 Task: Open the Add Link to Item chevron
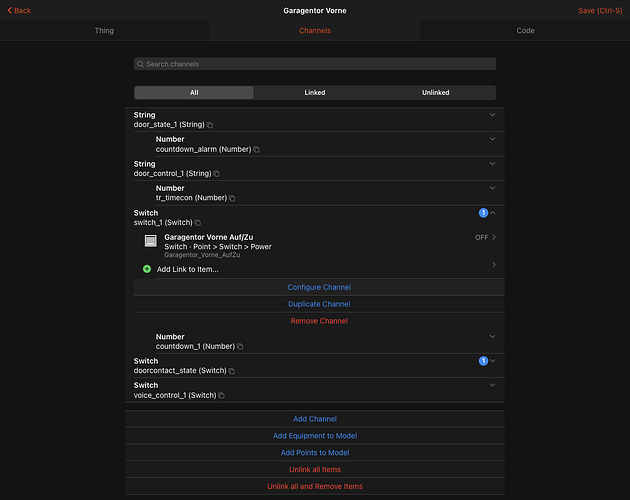pyautogui.click(x=494, y=264)
